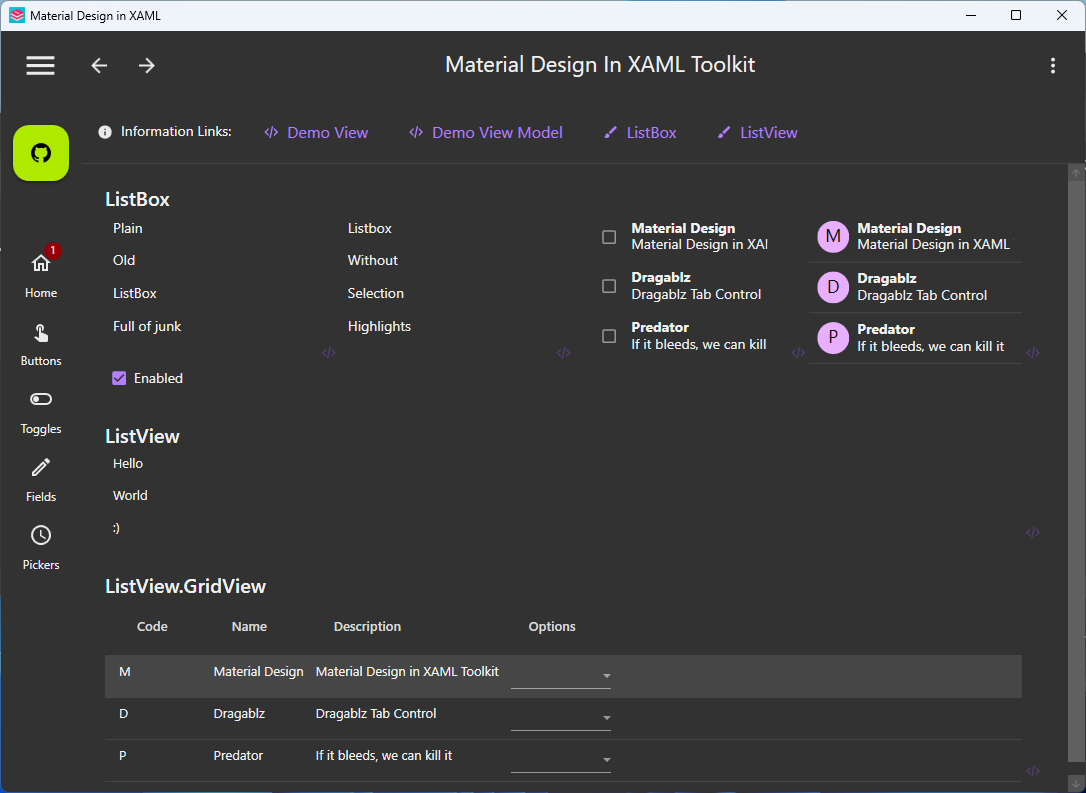The image size is (1086, 793).
Task: Click the Material Design app icon in title bar
Action: [17, 15]
